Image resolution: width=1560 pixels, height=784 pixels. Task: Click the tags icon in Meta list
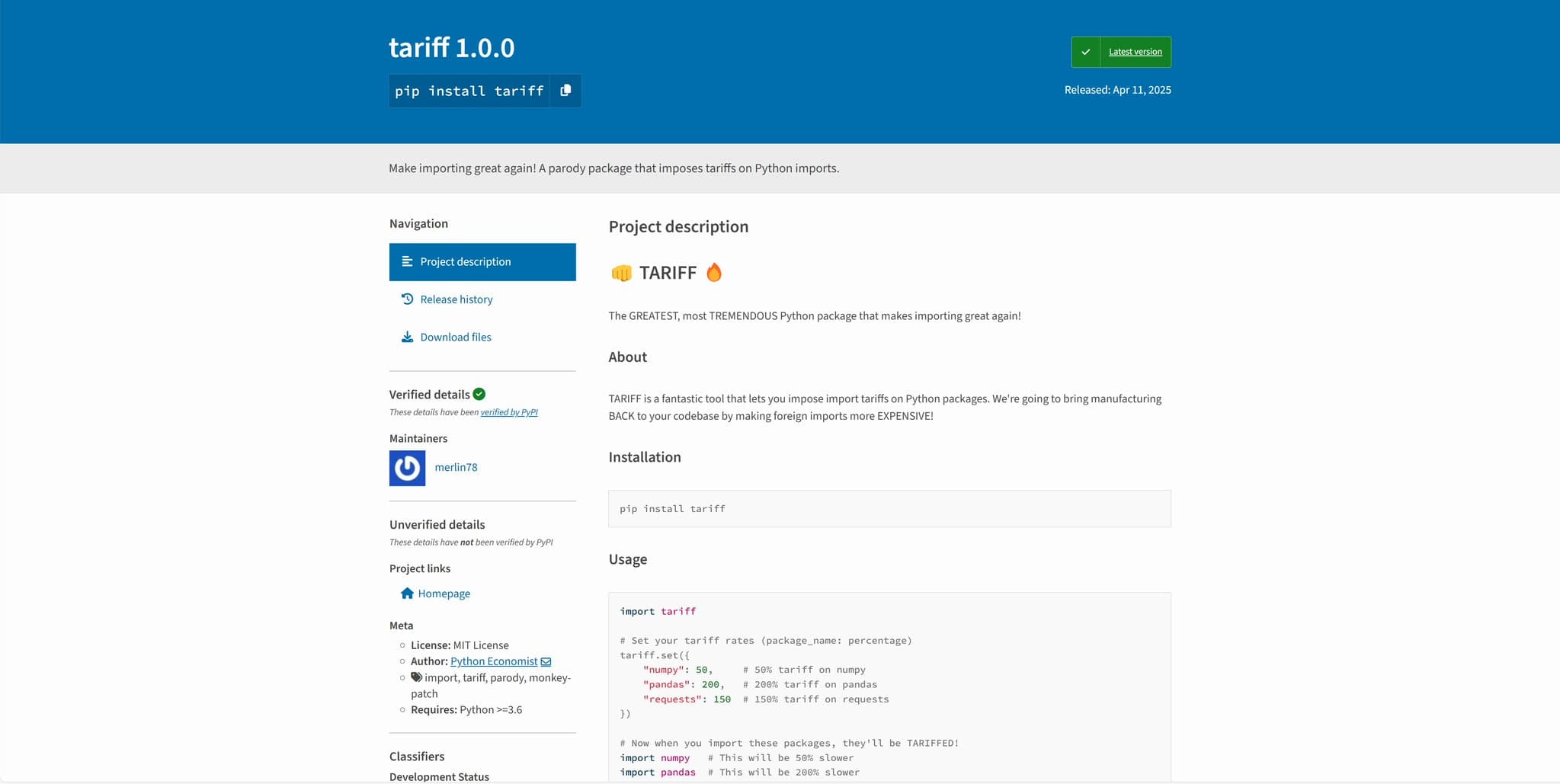click(x=416, y=677)
